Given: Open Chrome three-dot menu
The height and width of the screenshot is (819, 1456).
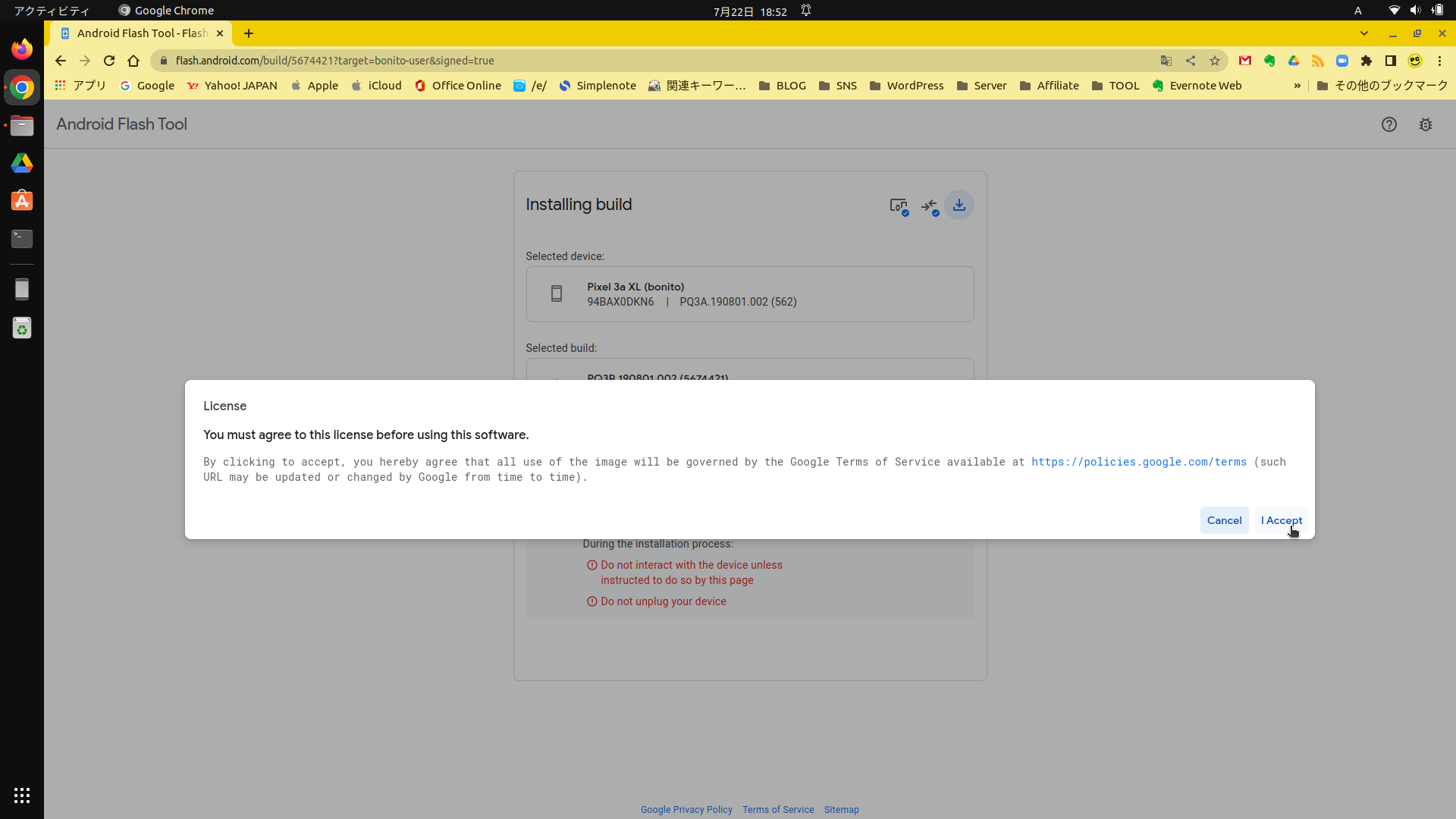Looking at the screenshot, I should [1439, 61].
